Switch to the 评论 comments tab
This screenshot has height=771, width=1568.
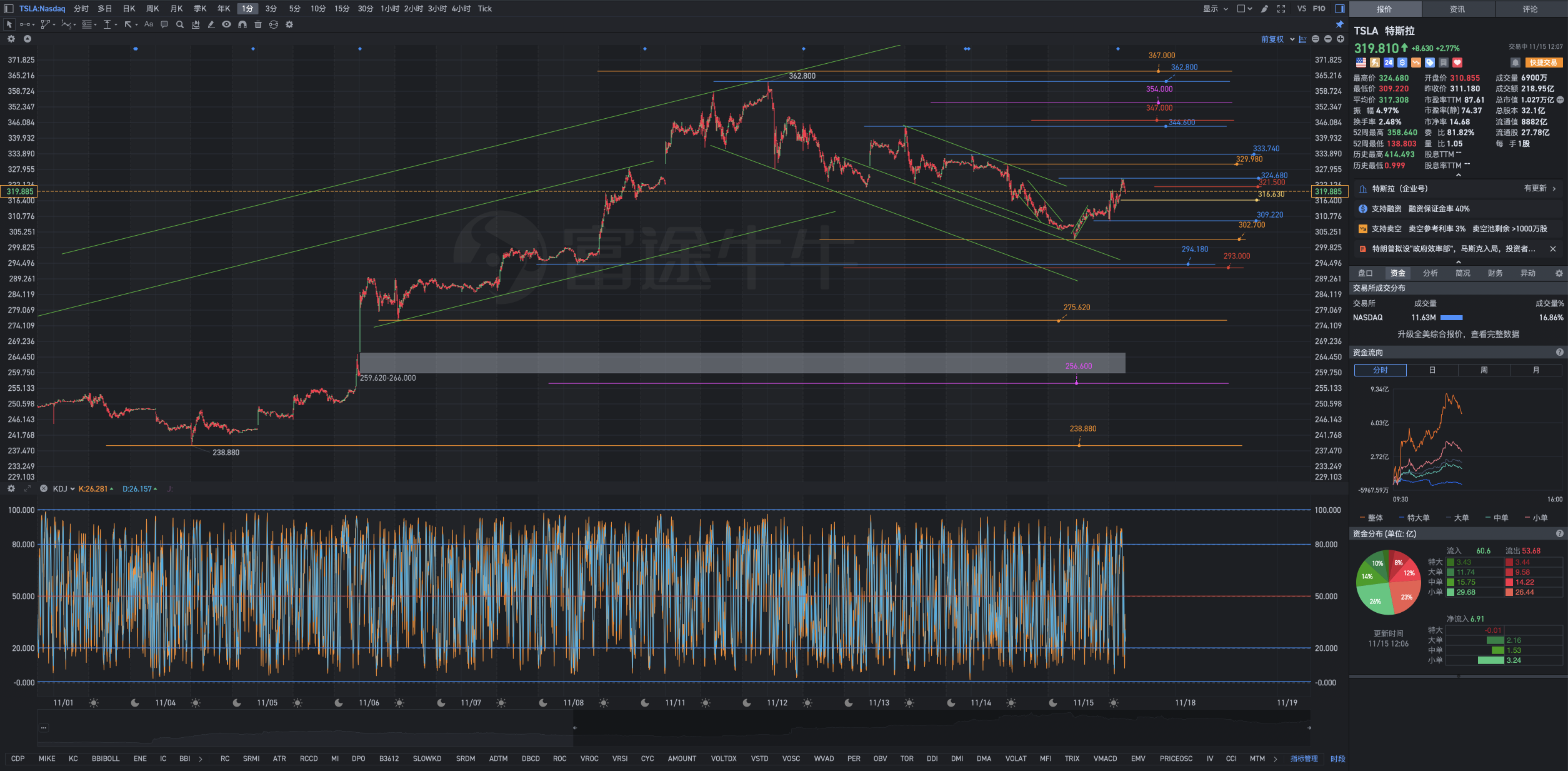[x=1531, y=9]
